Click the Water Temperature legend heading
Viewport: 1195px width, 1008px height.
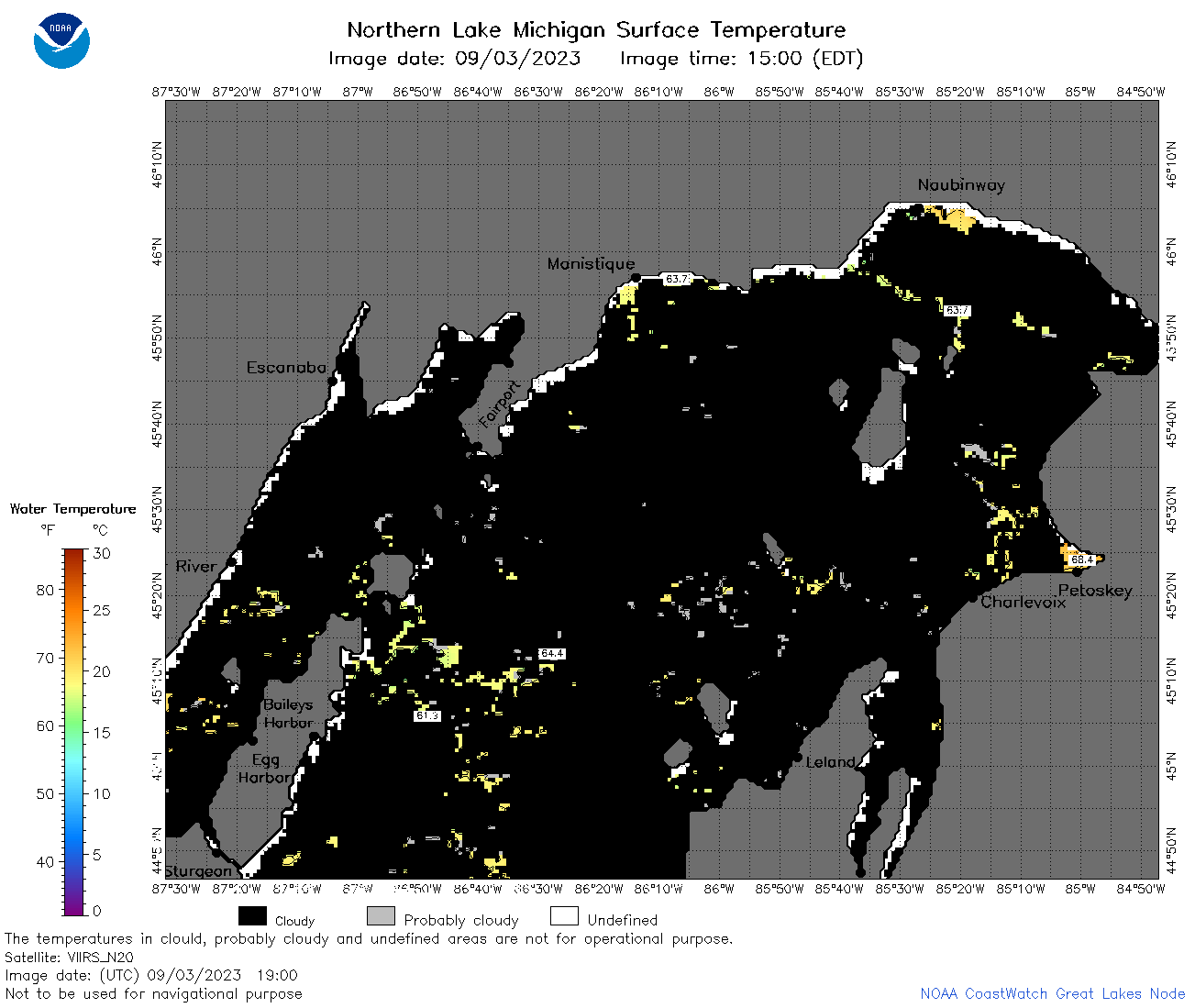pyautogui.click(x=73, y=509)
